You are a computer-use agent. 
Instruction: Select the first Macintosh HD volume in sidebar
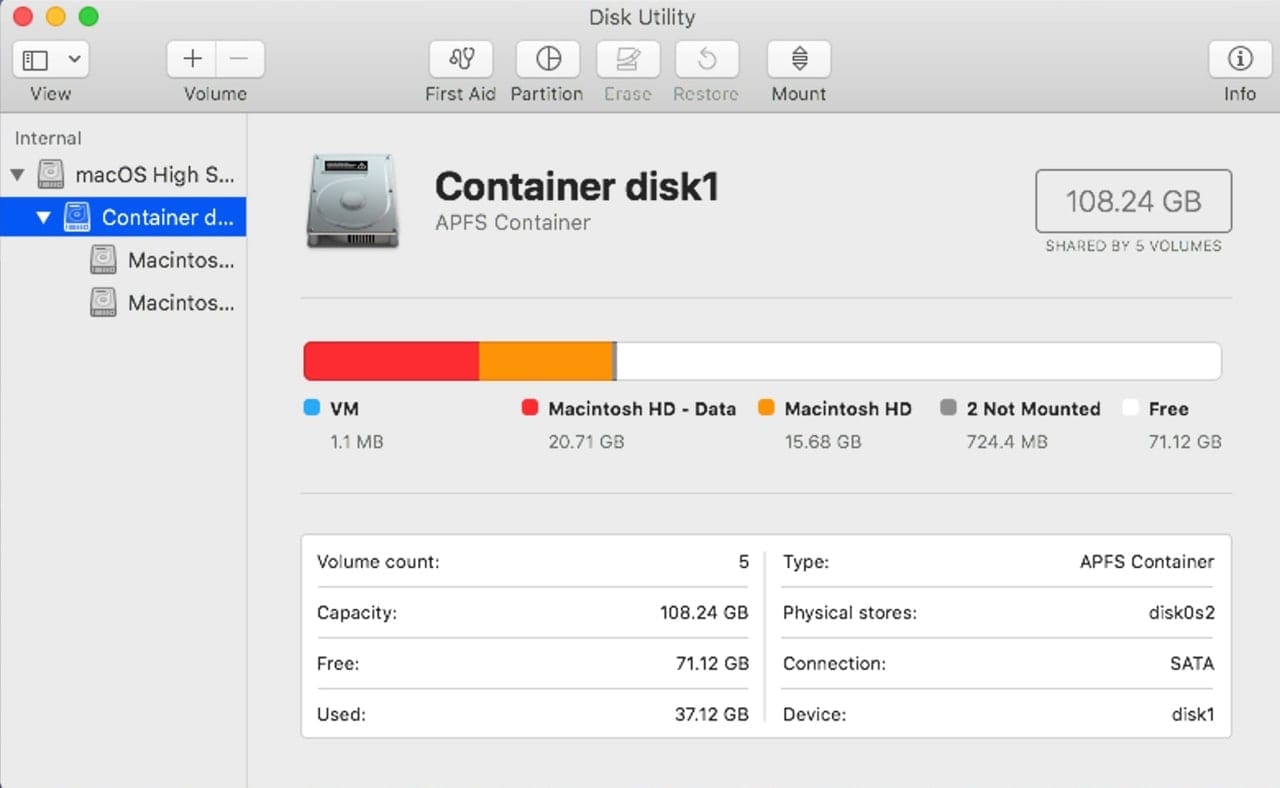180,260
